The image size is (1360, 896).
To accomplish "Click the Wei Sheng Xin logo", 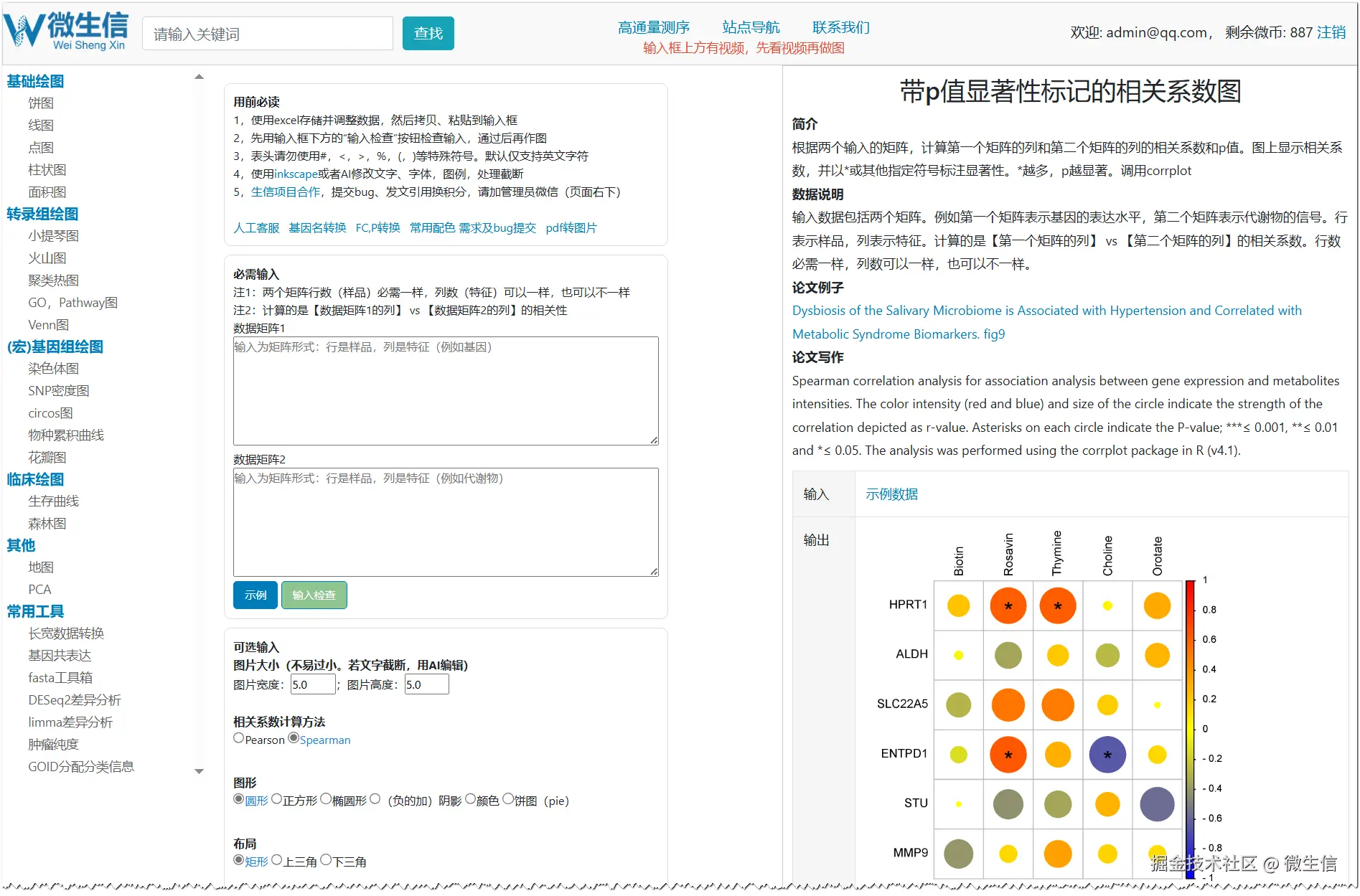I will point(66,32).
